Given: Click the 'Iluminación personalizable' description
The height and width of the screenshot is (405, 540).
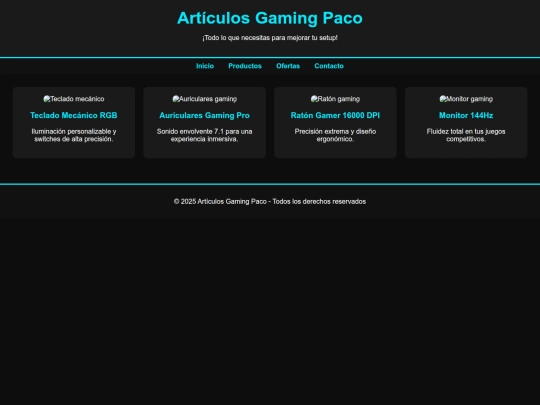Looking at the screenshot, I should [x=74, y=135].
